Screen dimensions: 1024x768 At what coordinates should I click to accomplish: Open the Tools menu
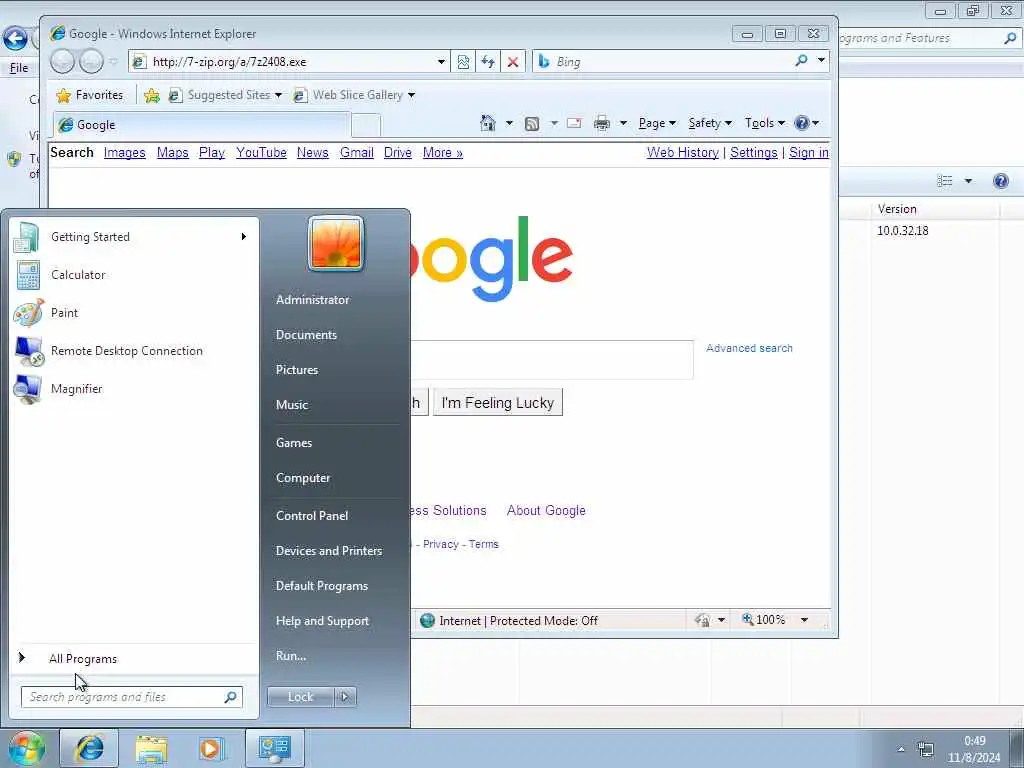coord(765,123)
